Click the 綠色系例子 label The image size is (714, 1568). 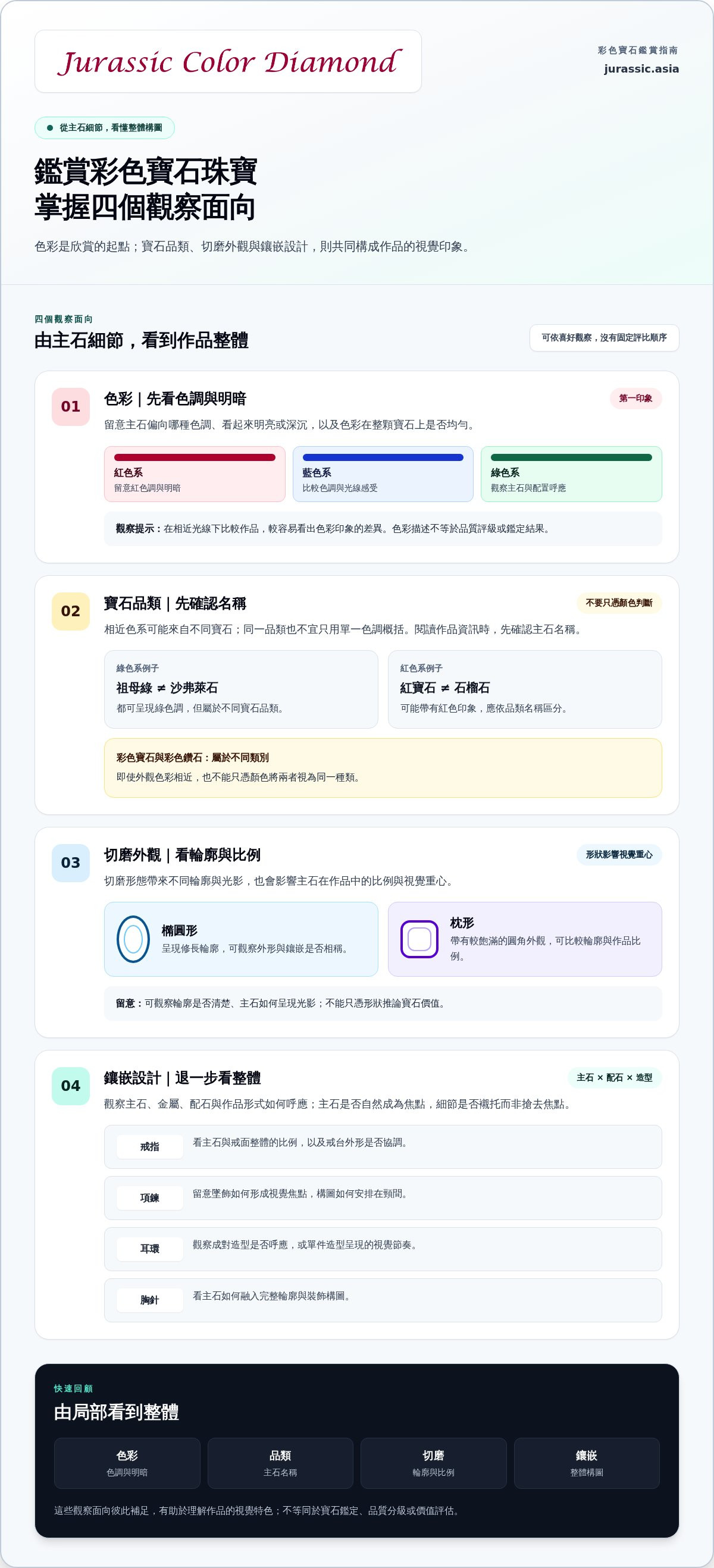(x=137, y=669)
